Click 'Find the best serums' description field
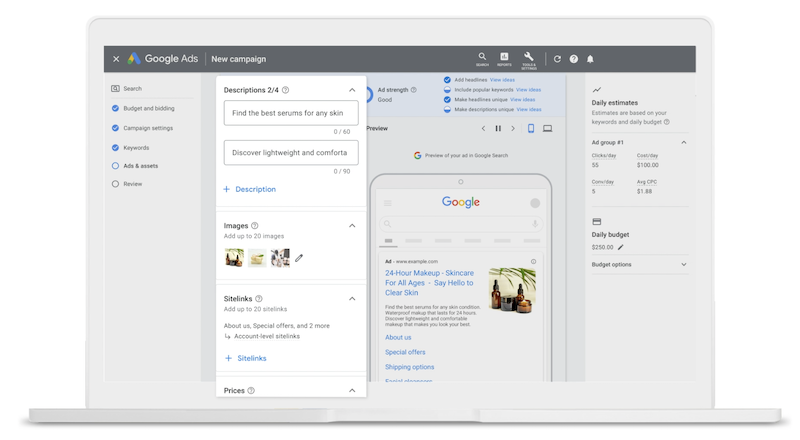The width and height of the screenshot is (800, 440). coord(291,113)
